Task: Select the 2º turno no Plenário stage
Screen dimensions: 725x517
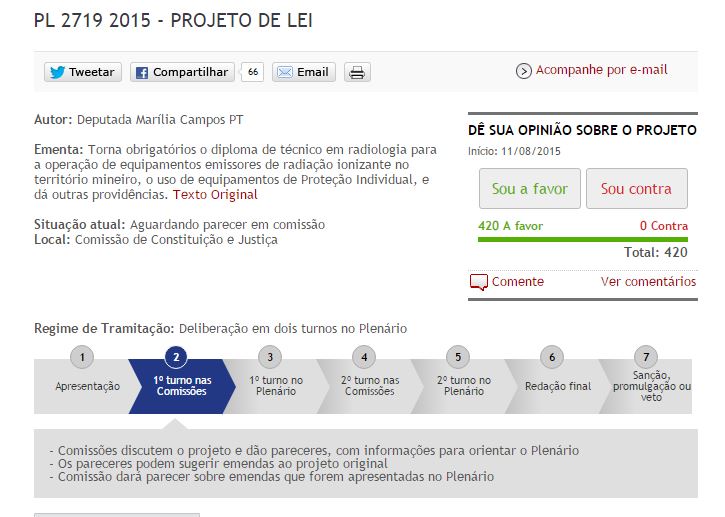Action: point(464,386)
